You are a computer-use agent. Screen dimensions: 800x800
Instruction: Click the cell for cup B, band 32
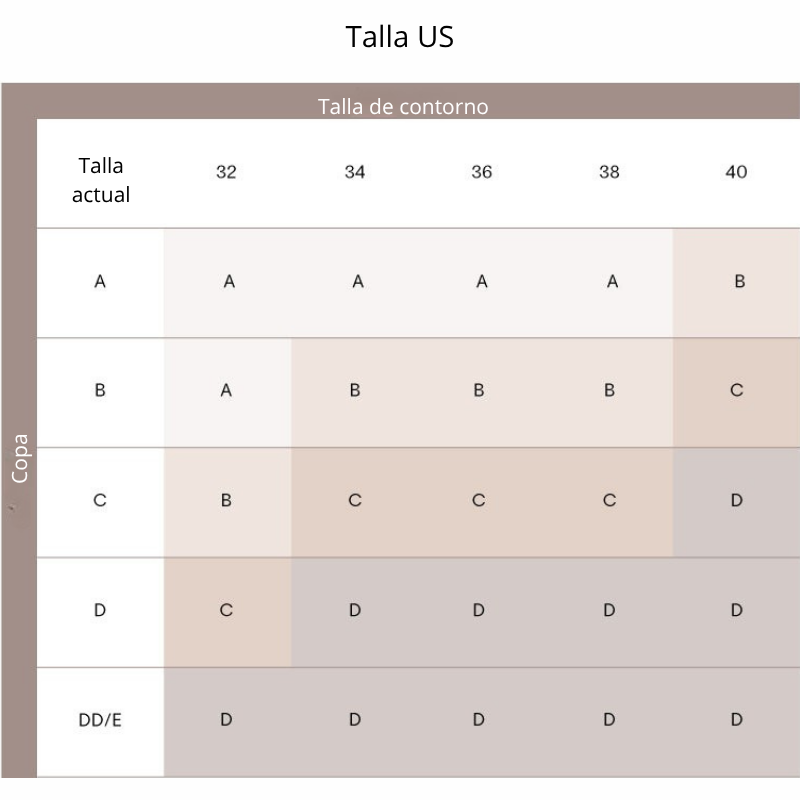(227, 391)
